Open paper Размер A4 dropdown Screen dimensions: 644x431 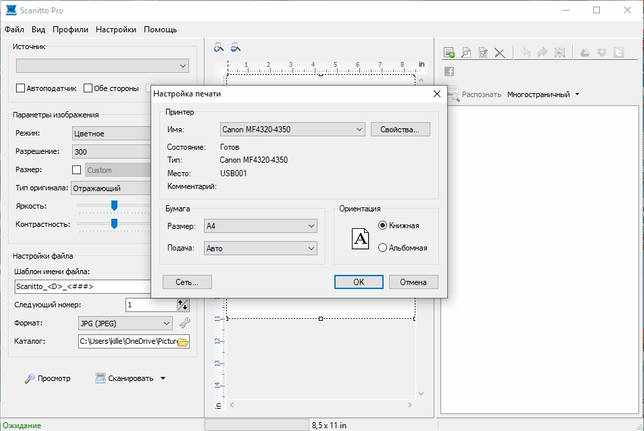(x=261, y=226)
